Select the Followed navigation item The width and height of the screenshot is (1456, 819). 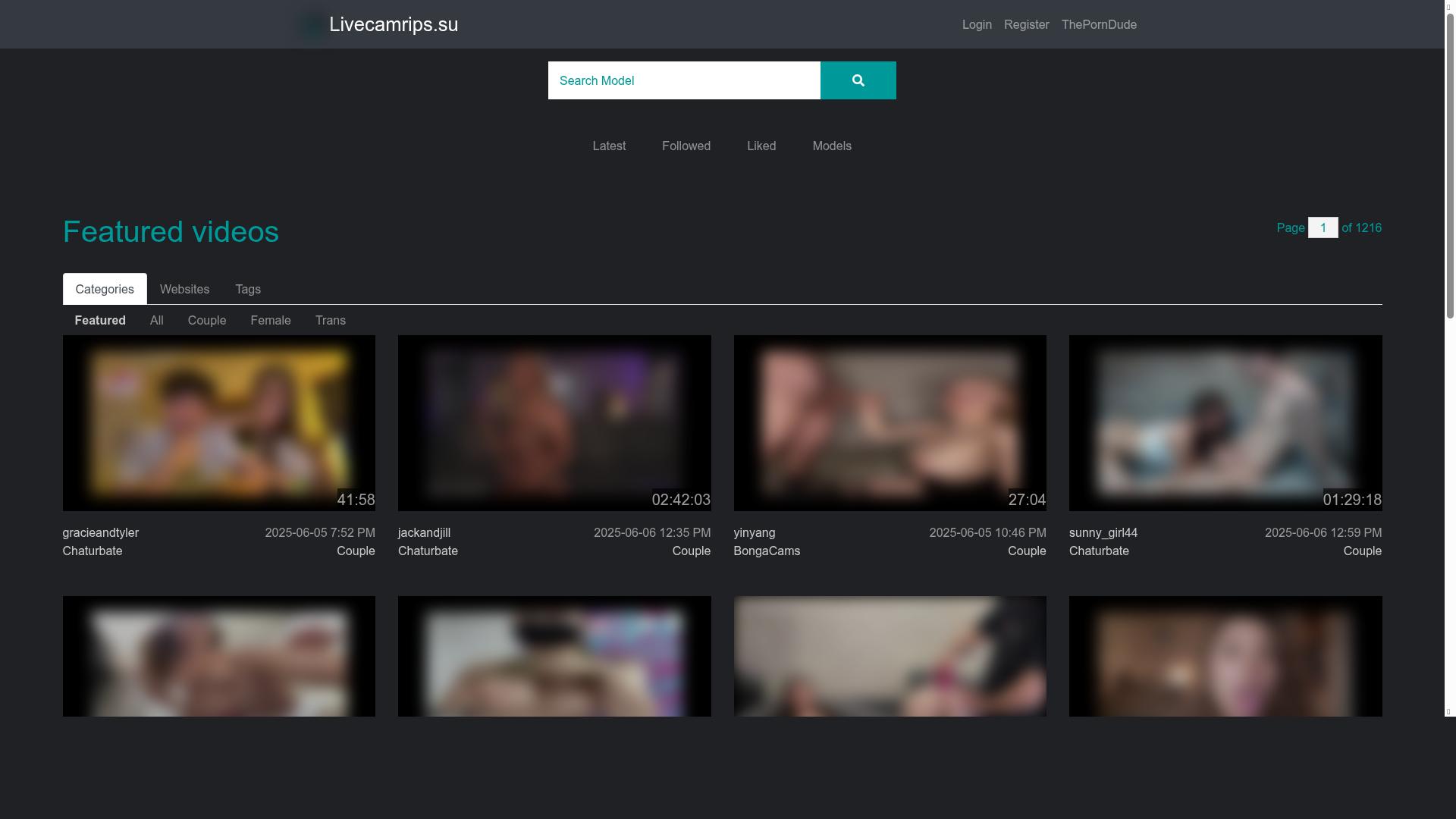point(686,146)
